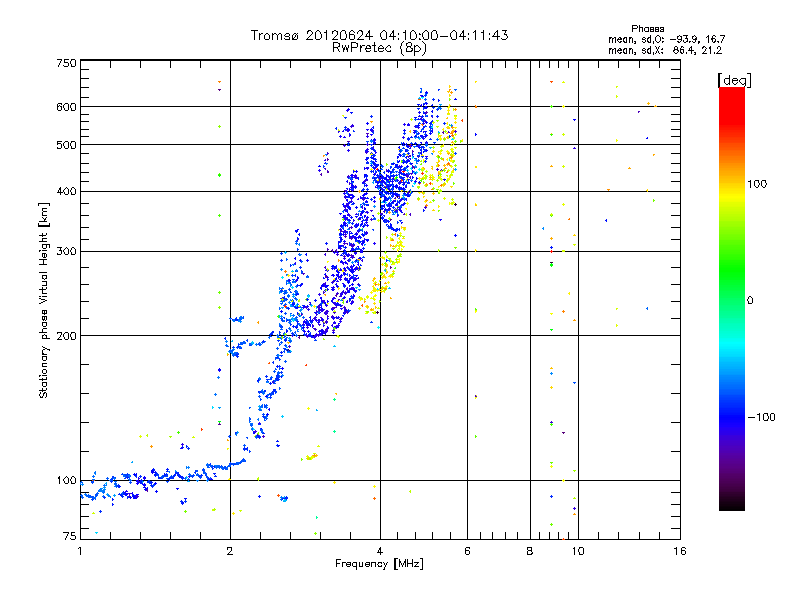Click the 'mean, sd,O: -93.9, 16.7' line
The height and width of the screenshot is (600, 800).
pyautogui.click(x=666, y=39)
